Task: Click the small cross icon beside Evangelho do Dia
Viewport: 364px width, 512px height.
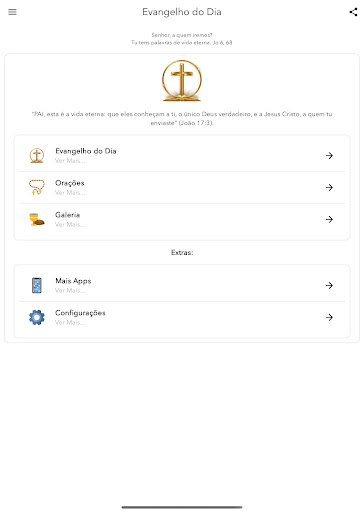Action: click(x=37, y=155)
